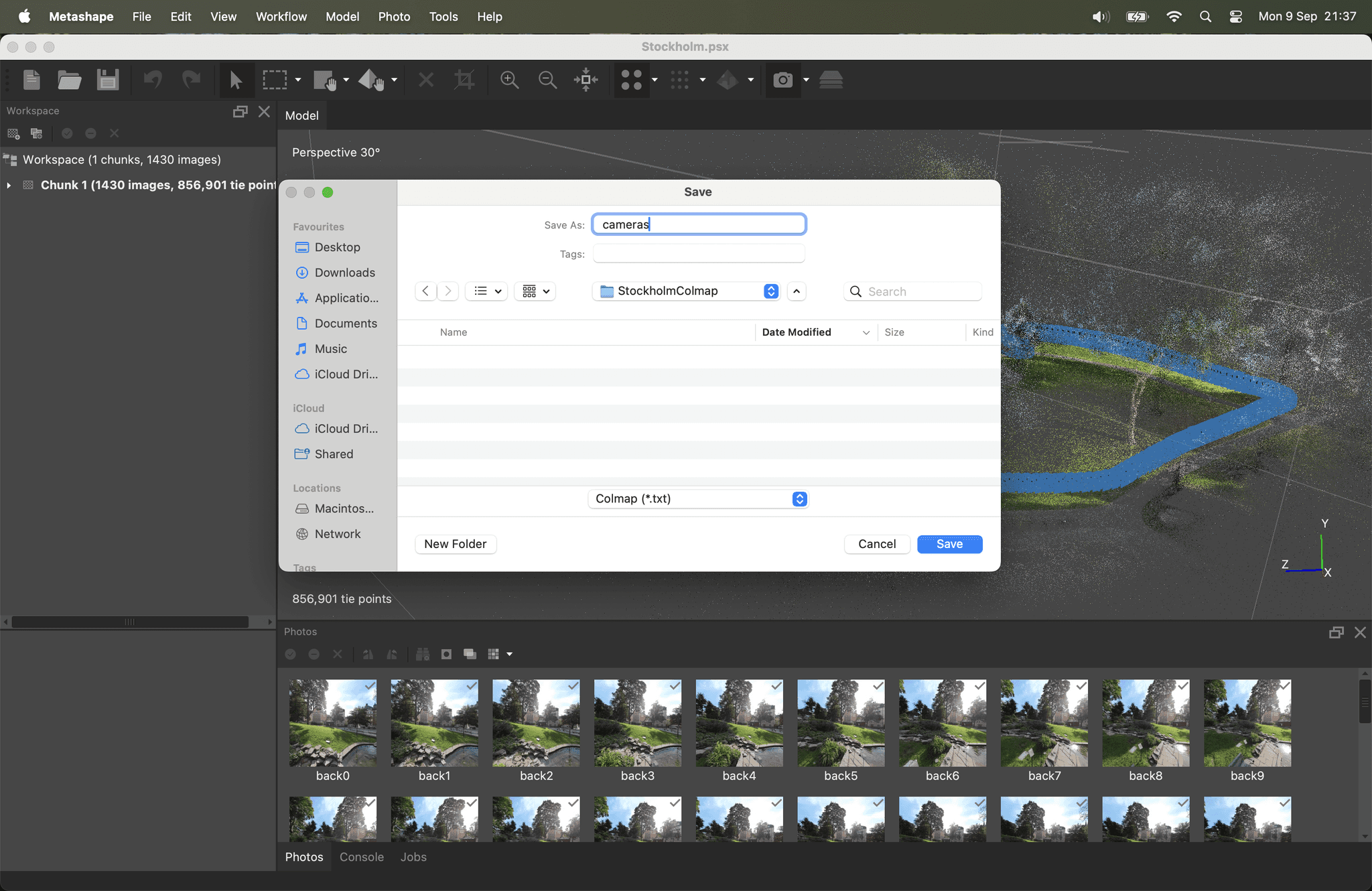
Task: Click the Undo arrow in the toolbar
Action: pyautogui.click(x=153, y=80)
